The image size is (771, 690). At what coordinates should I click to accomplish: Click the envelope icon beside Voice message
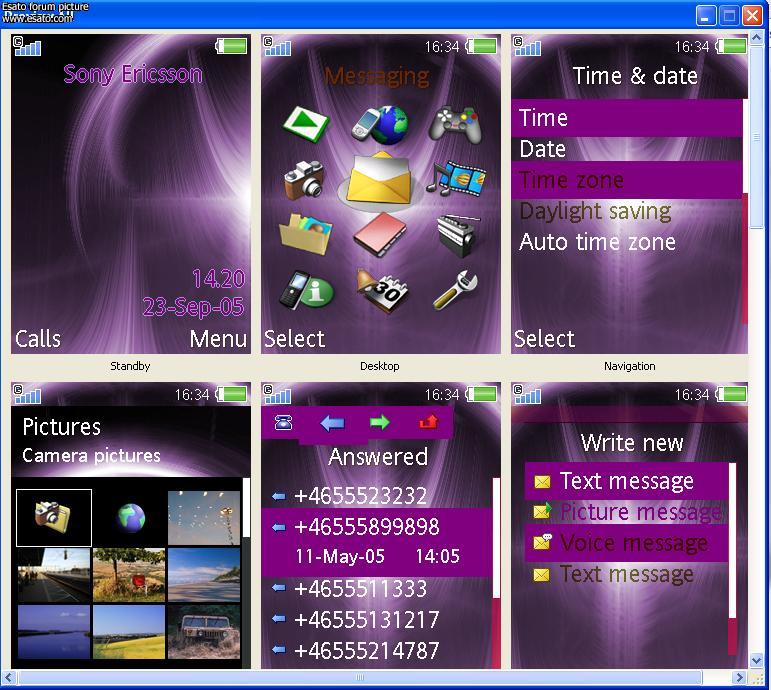point(542,541)
